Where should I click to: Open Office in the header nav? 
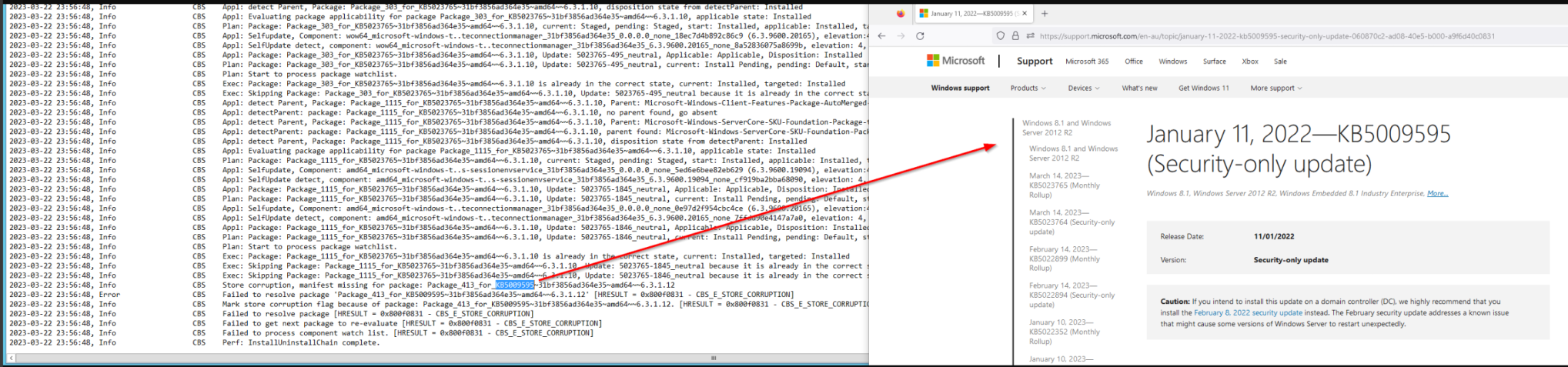coord(1133,62)
